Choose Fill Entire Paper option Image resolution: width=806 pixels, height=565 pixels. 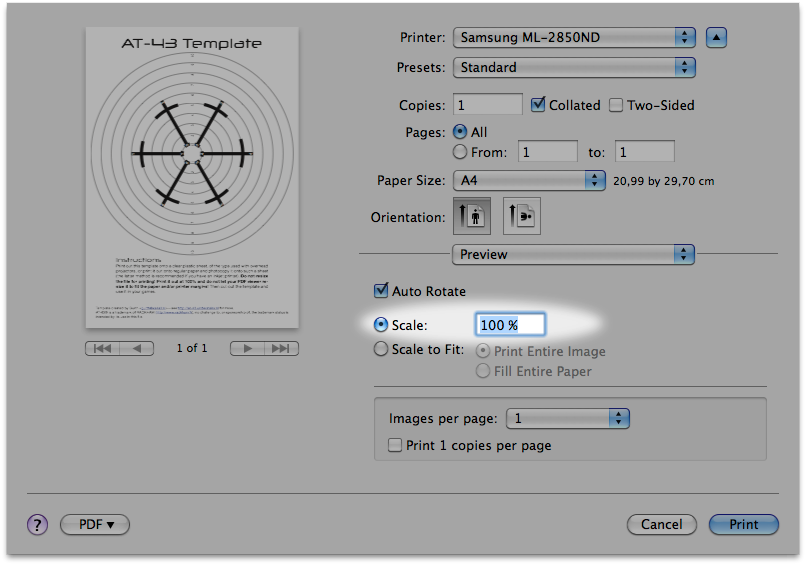click(483, 371)
